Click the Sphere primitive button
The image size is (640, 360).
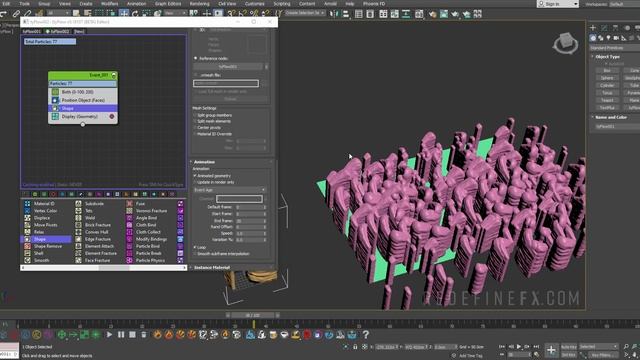[607, 78]
